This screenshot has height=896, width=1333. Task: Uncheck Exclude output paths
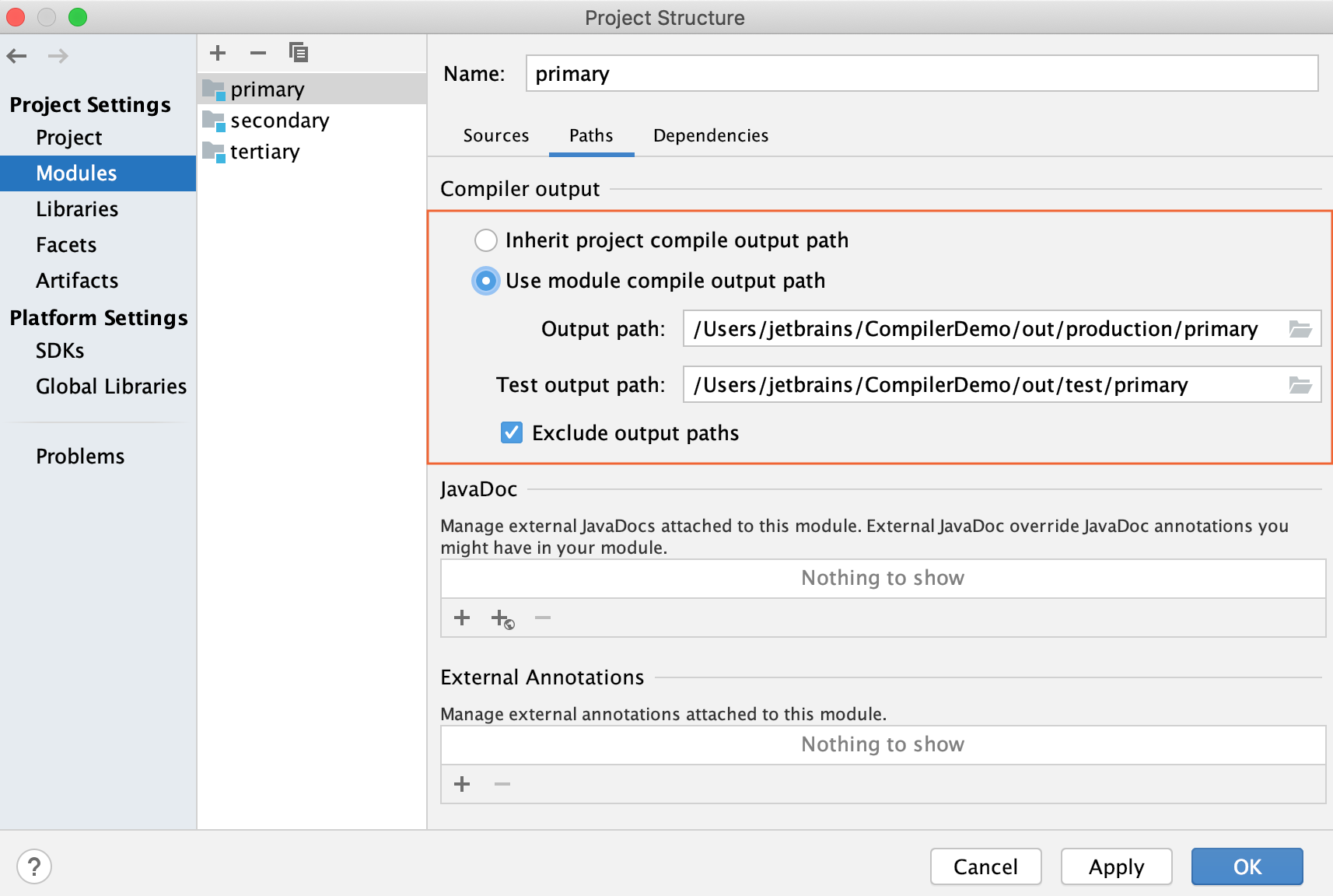click(x=511, y=432)
